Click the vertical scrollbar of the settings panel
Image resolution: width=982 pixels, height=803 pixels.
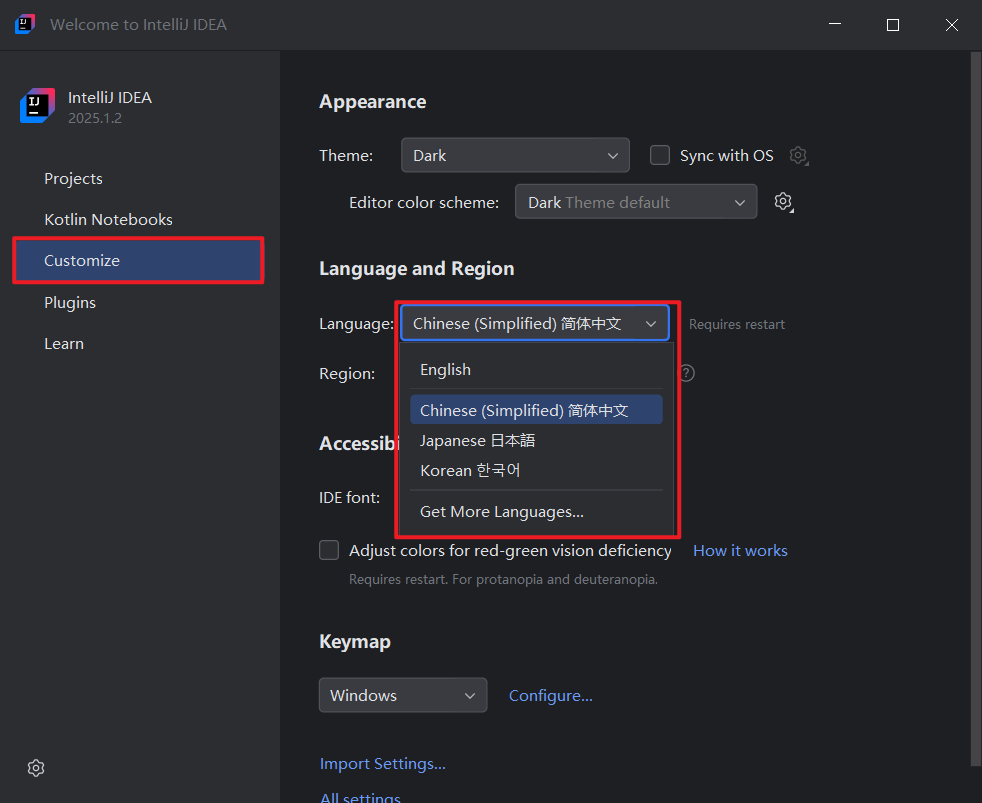coord(976,407)
